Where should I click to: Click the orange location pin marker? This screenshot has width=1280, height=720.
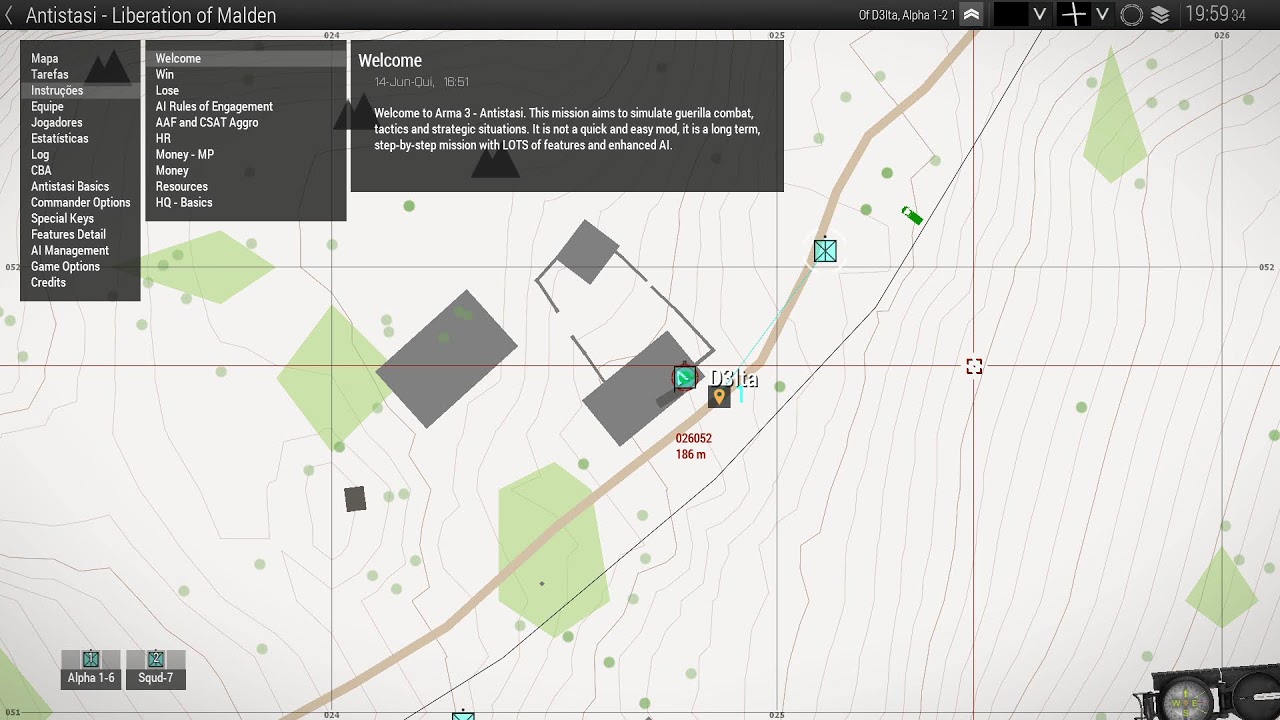(719, 397)
